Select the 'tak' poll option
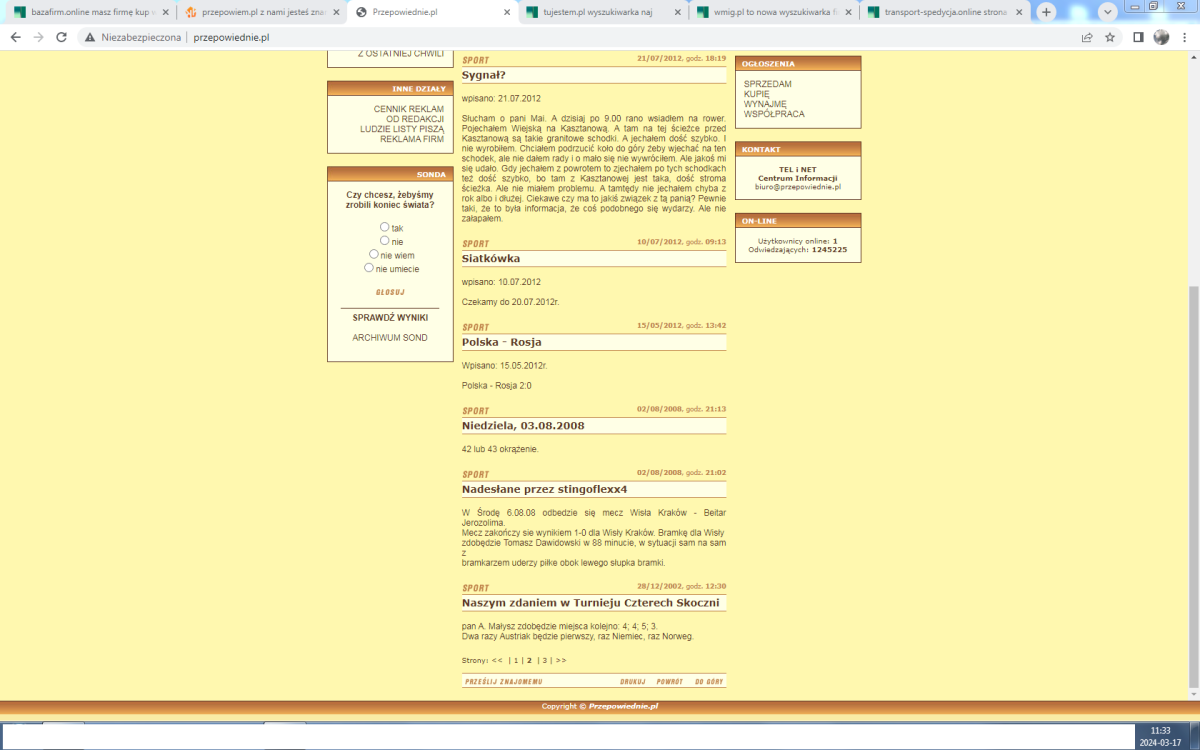1200x750 pixels. coord(385,227)
